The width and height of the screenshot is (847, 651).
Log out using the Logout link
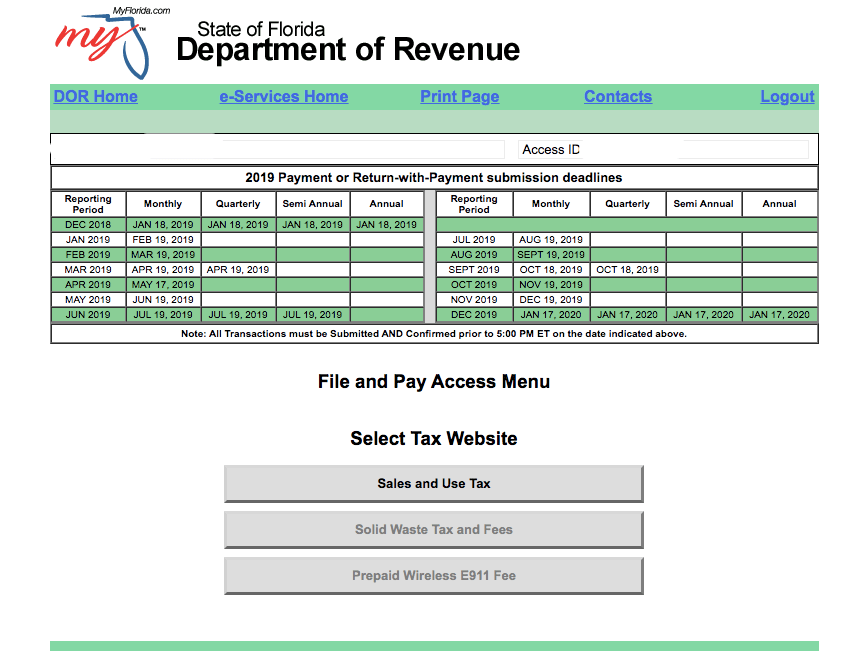coord(787,97)
